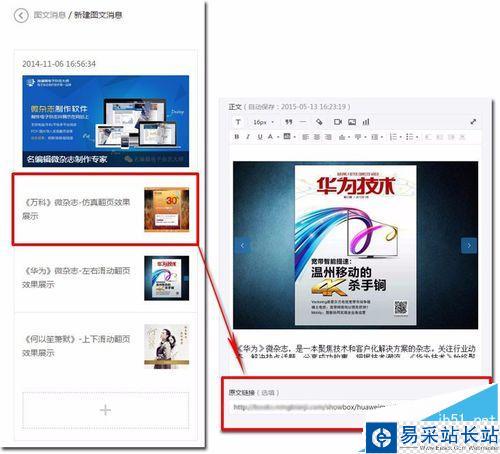This screenshot has height=454, width=500.
Task: Click the third image float icon
Action: pyautogui.click(x=451, y=137)
